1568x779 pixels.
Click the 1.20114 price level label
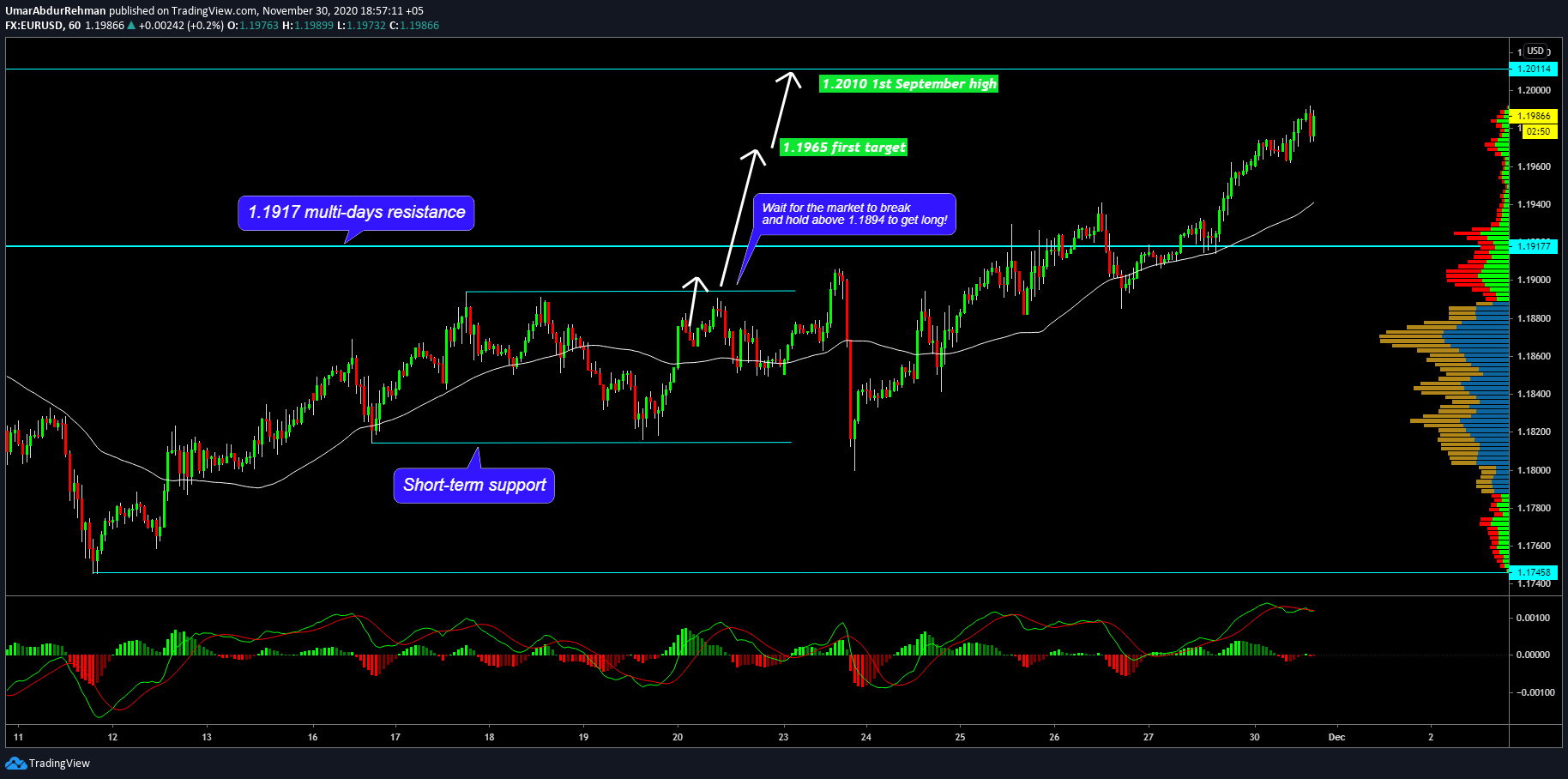click(1534, 69)
